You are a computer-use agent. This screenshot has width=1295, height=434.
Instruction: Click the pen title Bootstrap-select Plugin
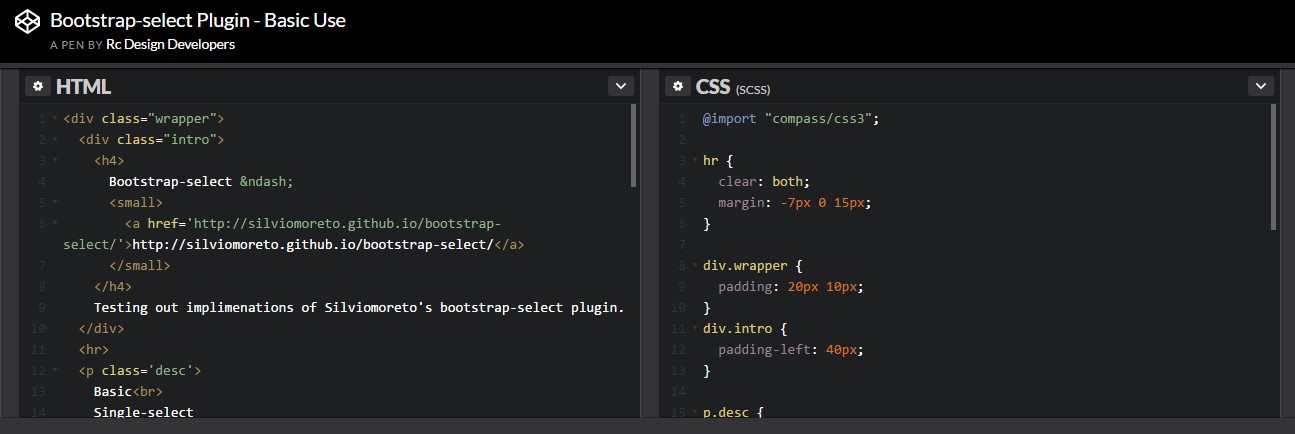pyautogui.click(x=197, y=20)
